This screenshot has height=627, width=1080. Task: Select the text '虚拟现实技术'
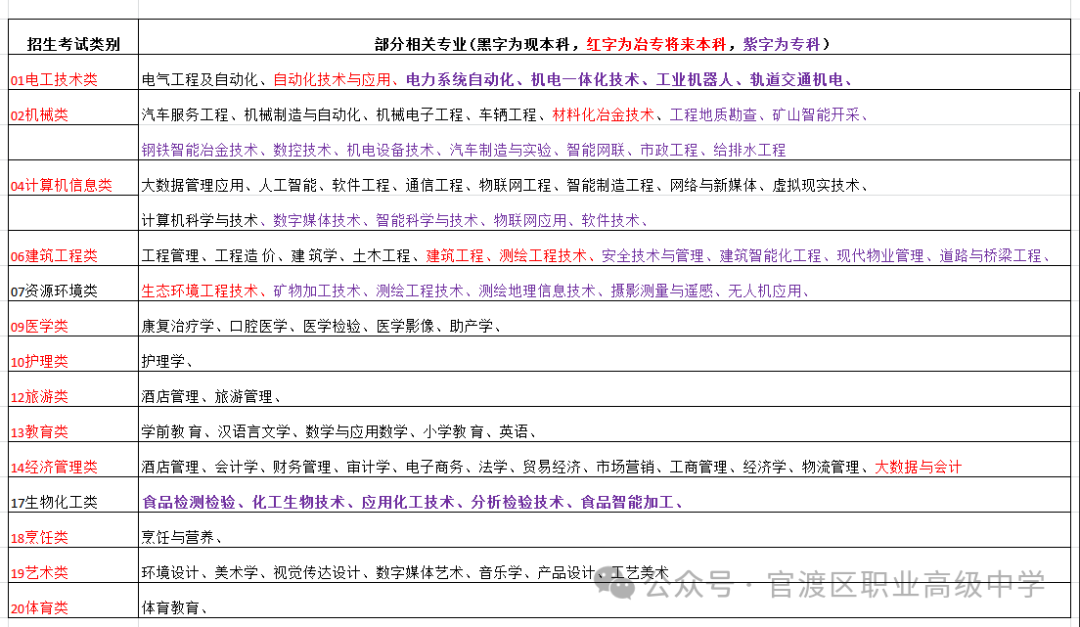(816, 185)
